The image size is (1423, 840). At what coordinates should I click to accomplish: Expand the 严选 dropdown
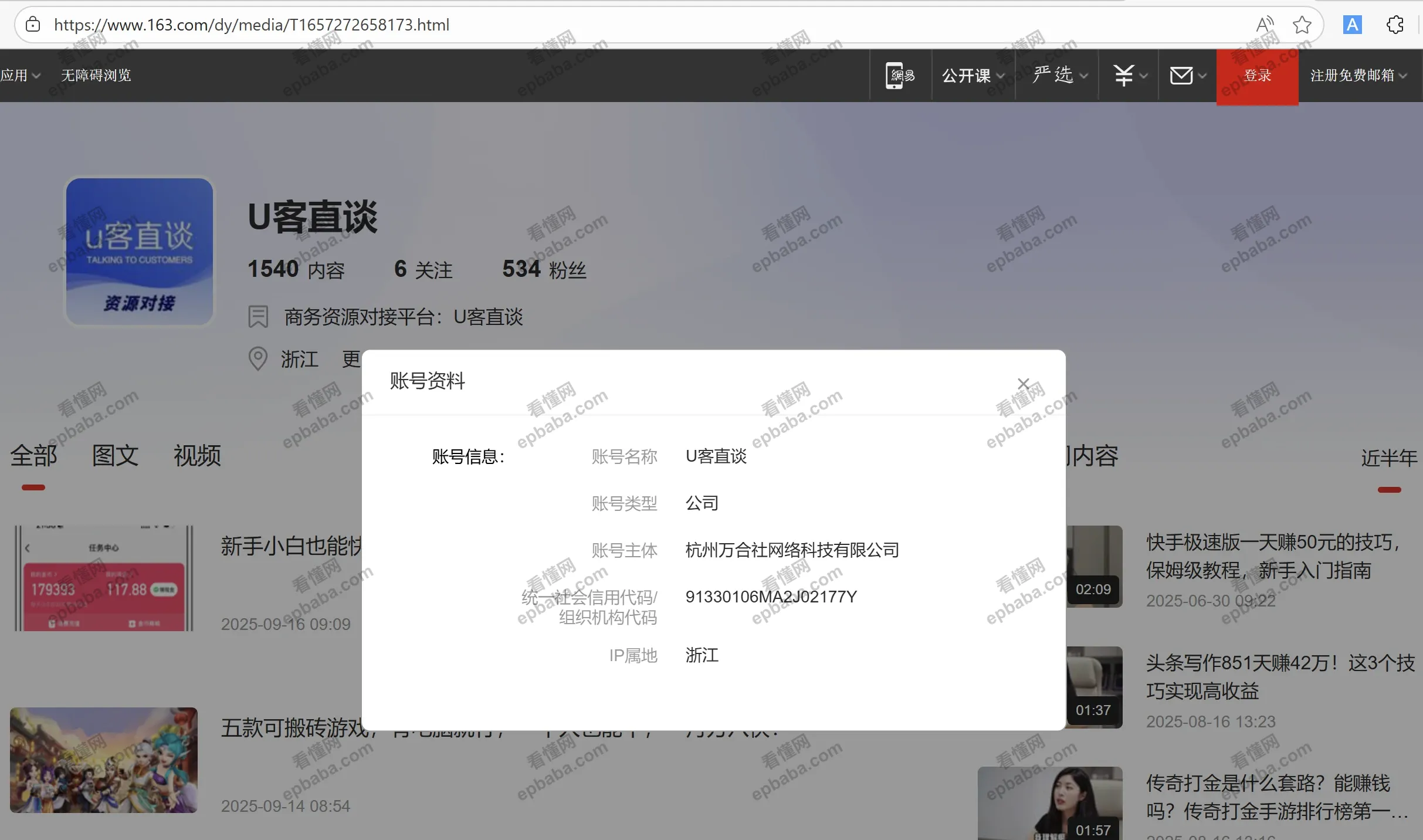click(1061, 75)
